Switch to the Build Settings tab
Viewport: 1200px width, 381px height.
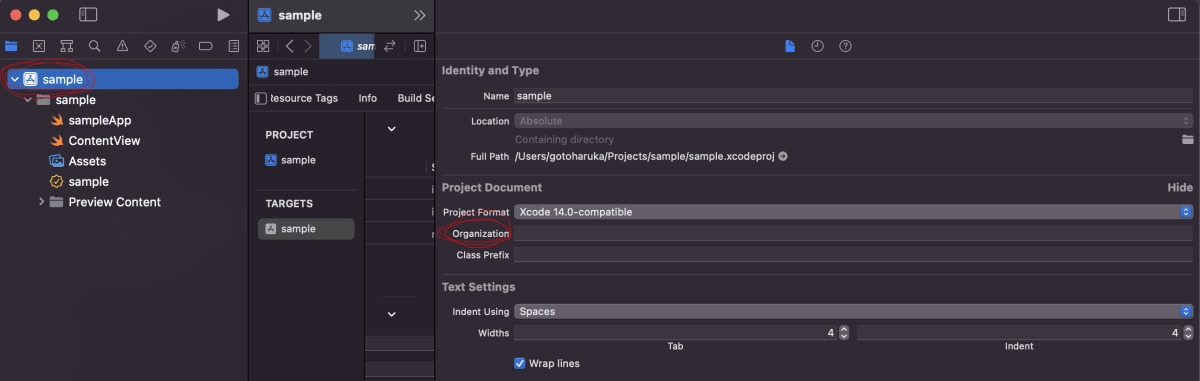[x=415, y=98]
